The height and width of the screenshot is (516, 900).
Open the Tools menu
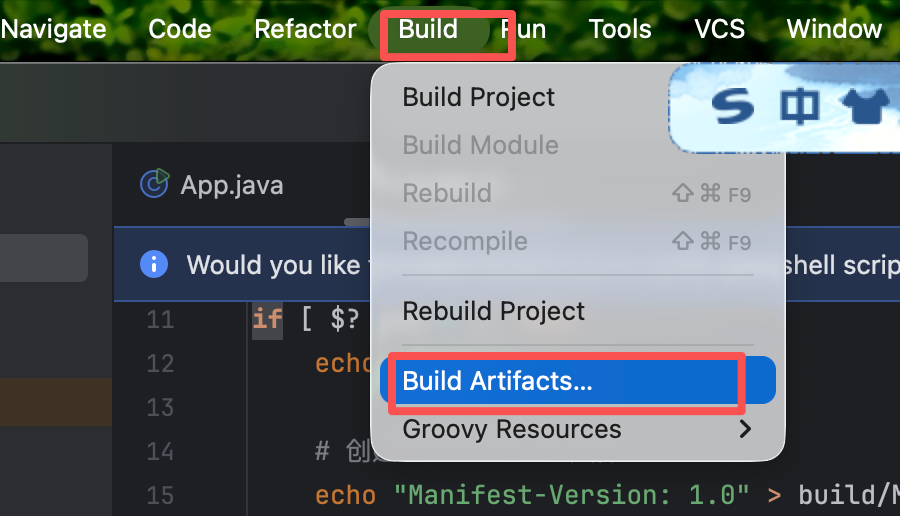620,29
